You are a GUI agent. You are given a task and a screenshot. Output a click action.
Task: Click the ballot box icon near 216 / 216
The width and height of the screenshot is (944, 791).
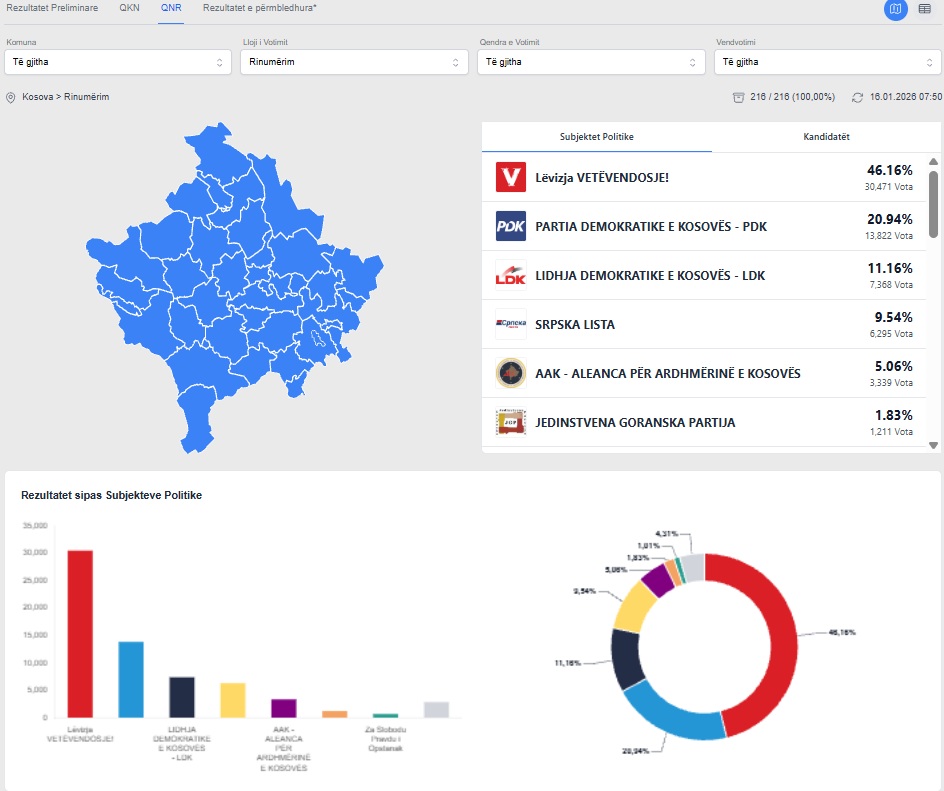tap(738, 97)
